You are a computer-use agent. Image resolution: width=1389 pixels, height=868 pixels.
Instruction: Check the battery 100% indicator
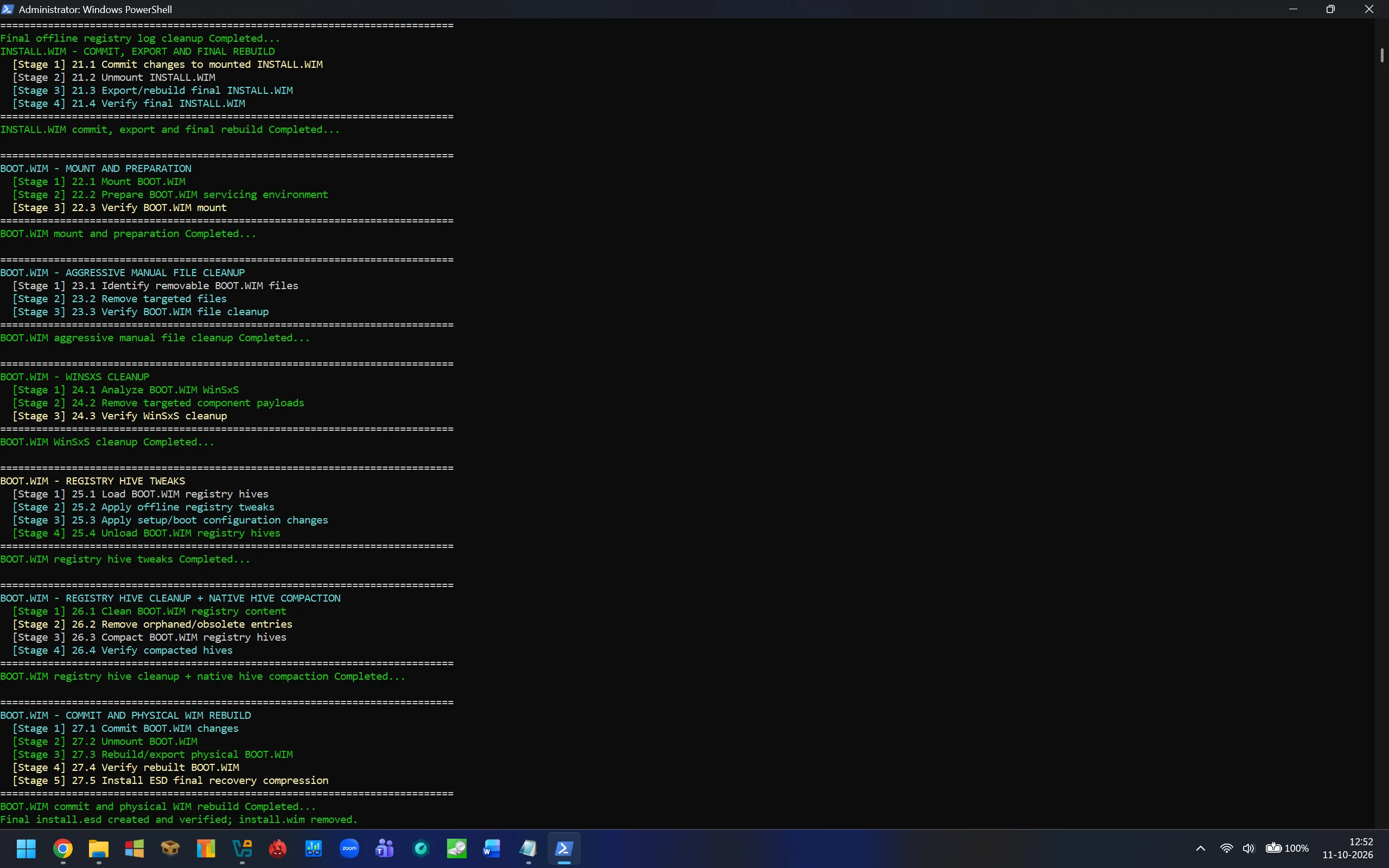(x=1288, y=848)
